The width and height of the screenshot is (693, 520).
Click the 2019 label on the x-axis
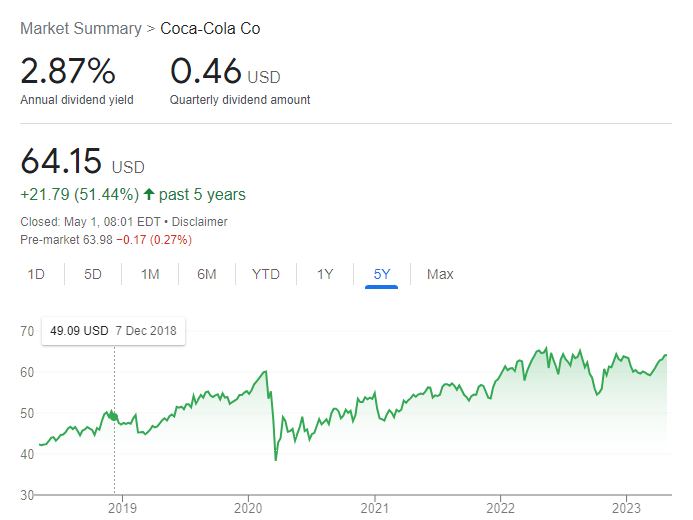pyautogui.click(x=122, y=508)
